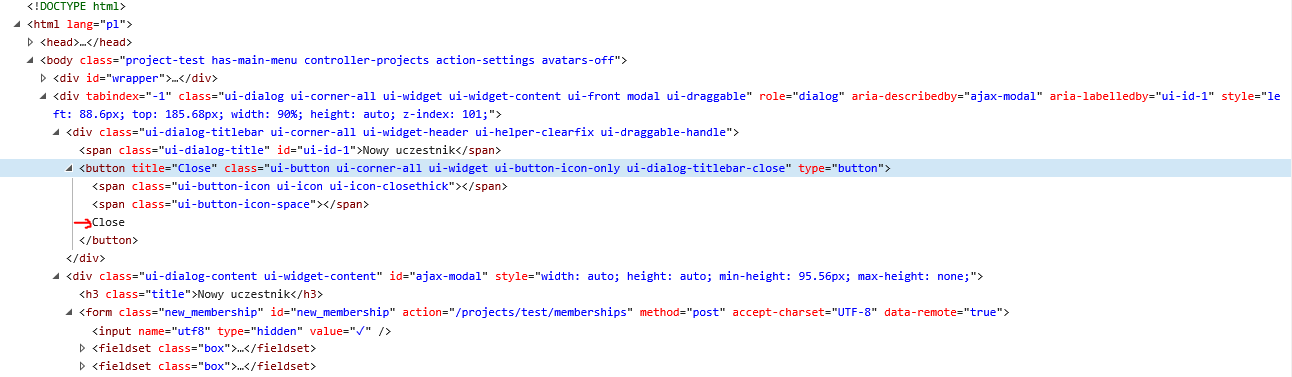Collapse the html lang="pl" node
1292x377 pixels.
coord(19,24)
